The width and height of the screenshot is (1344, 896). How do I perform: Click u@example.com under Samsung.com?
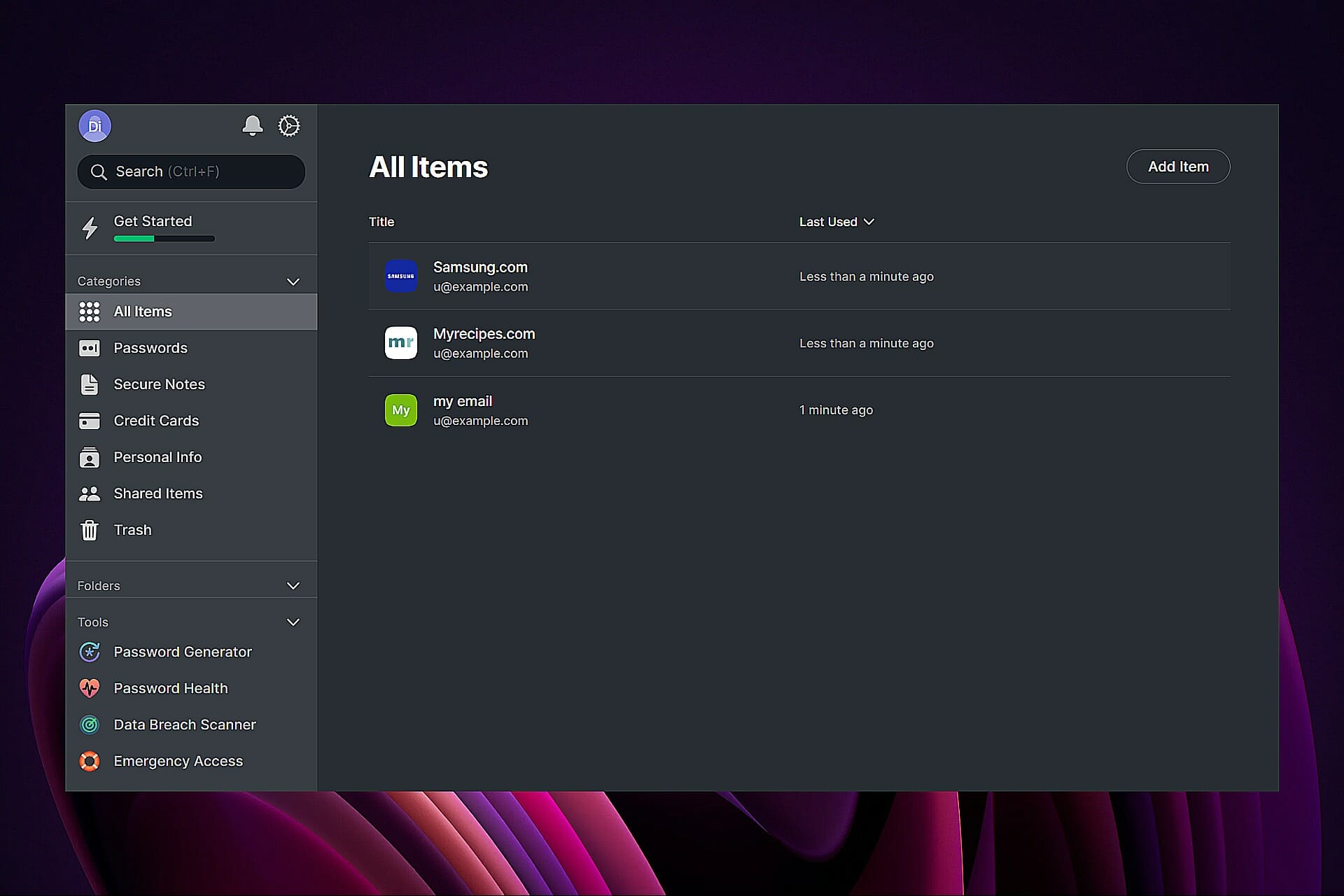click(480, 287)
